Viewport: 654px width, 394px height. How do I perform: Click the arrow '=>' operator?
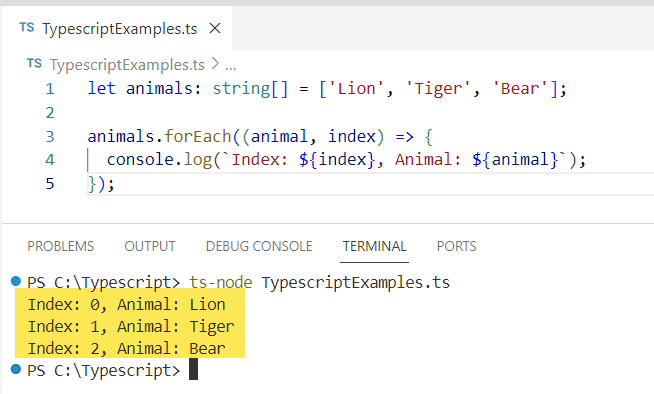point(405,137)
